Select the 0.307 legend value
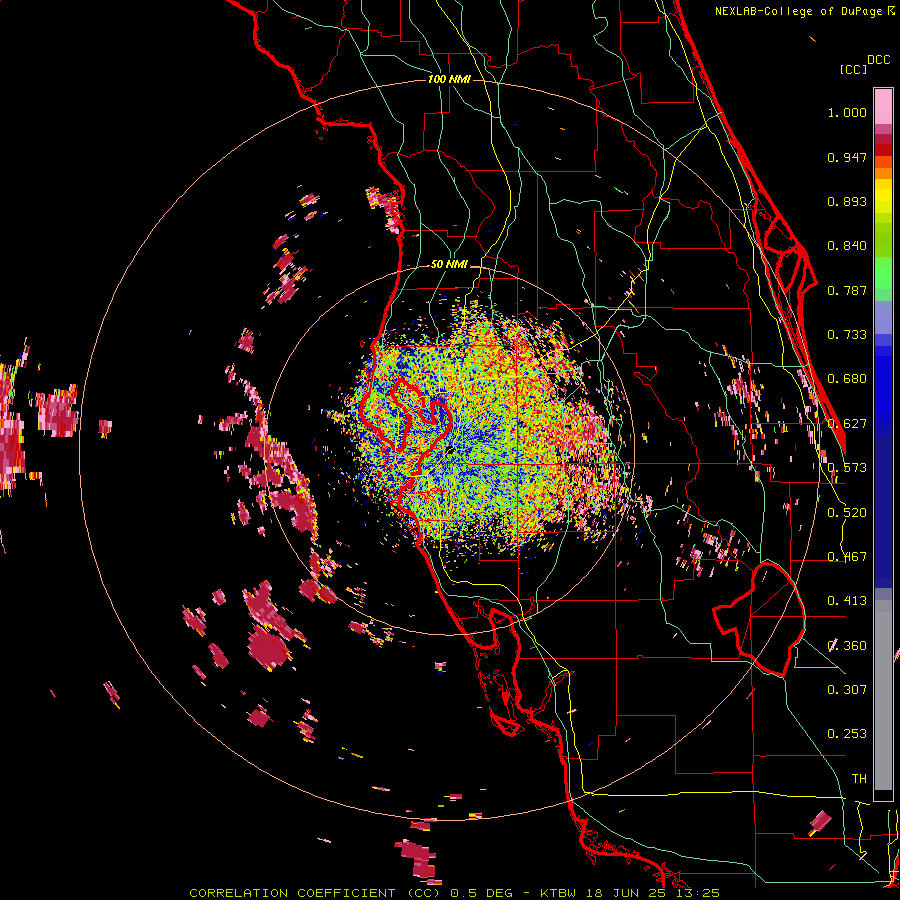900x900 pixels. [847, 689]
